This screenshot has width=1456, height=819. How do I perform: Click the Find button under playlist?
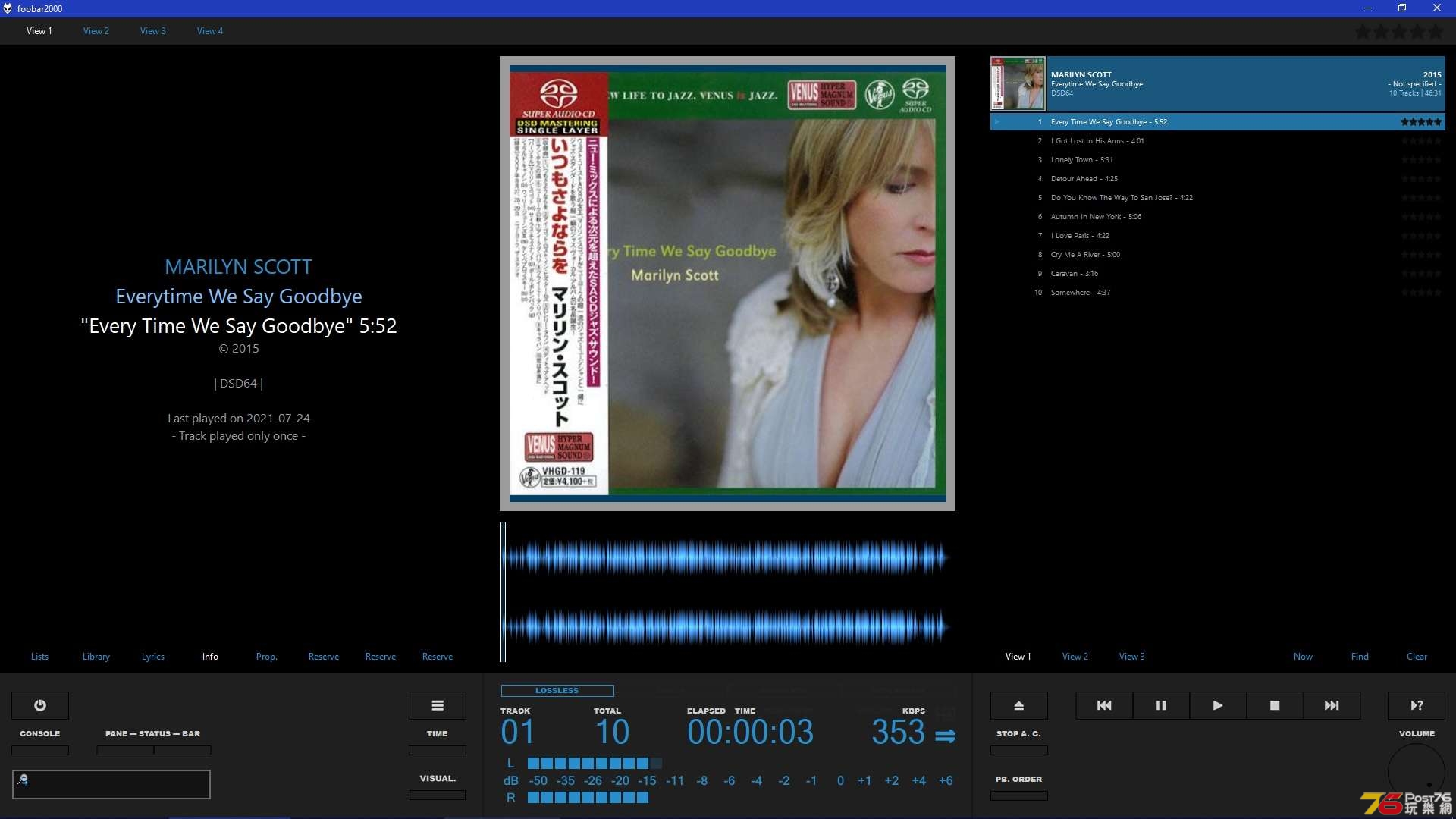pyautogui.click(x=1360, y=657)
